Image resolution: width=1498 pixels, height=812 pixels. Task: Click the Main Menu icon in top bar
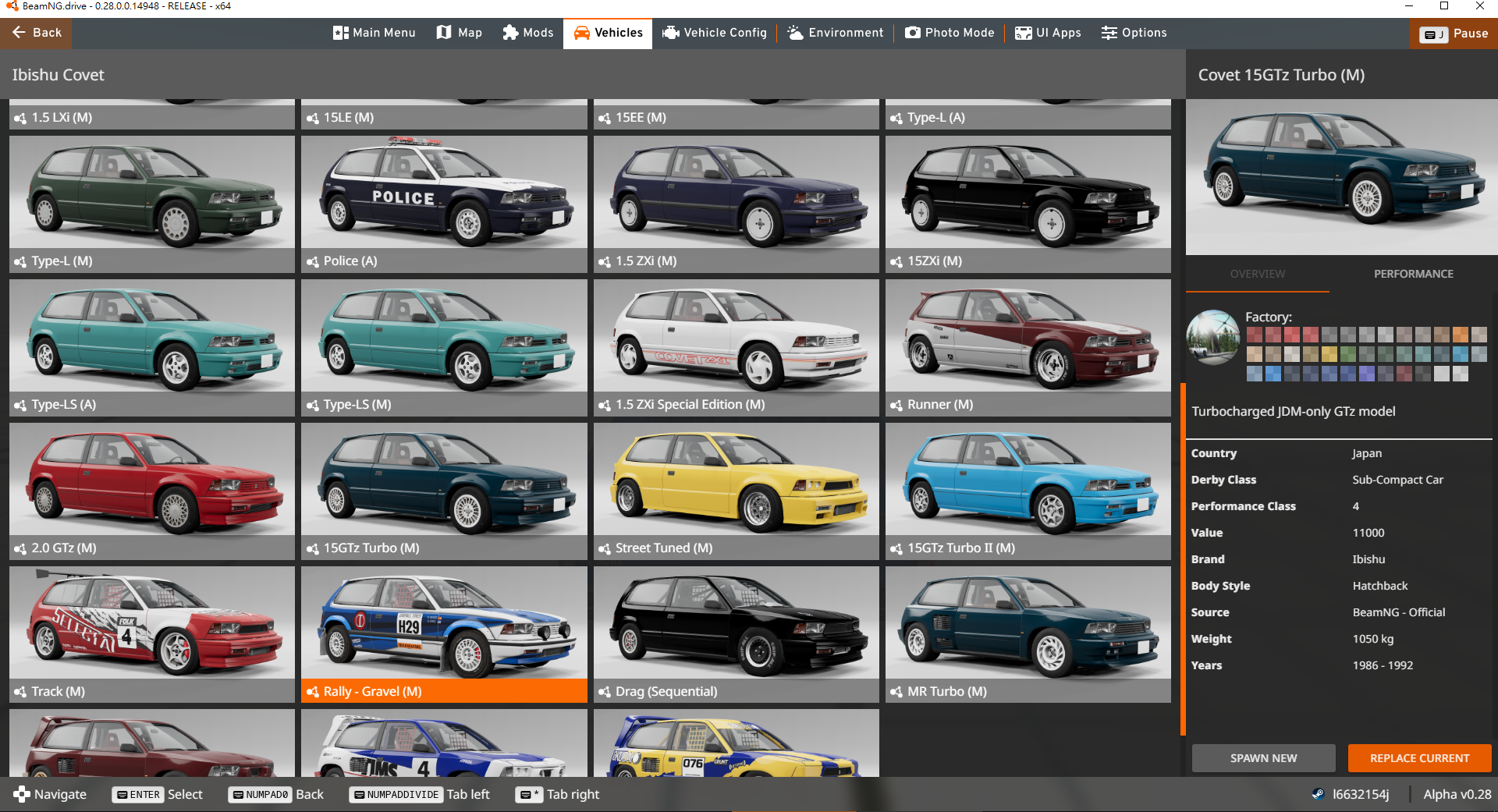pyautogui.click(x=341, y=33)
